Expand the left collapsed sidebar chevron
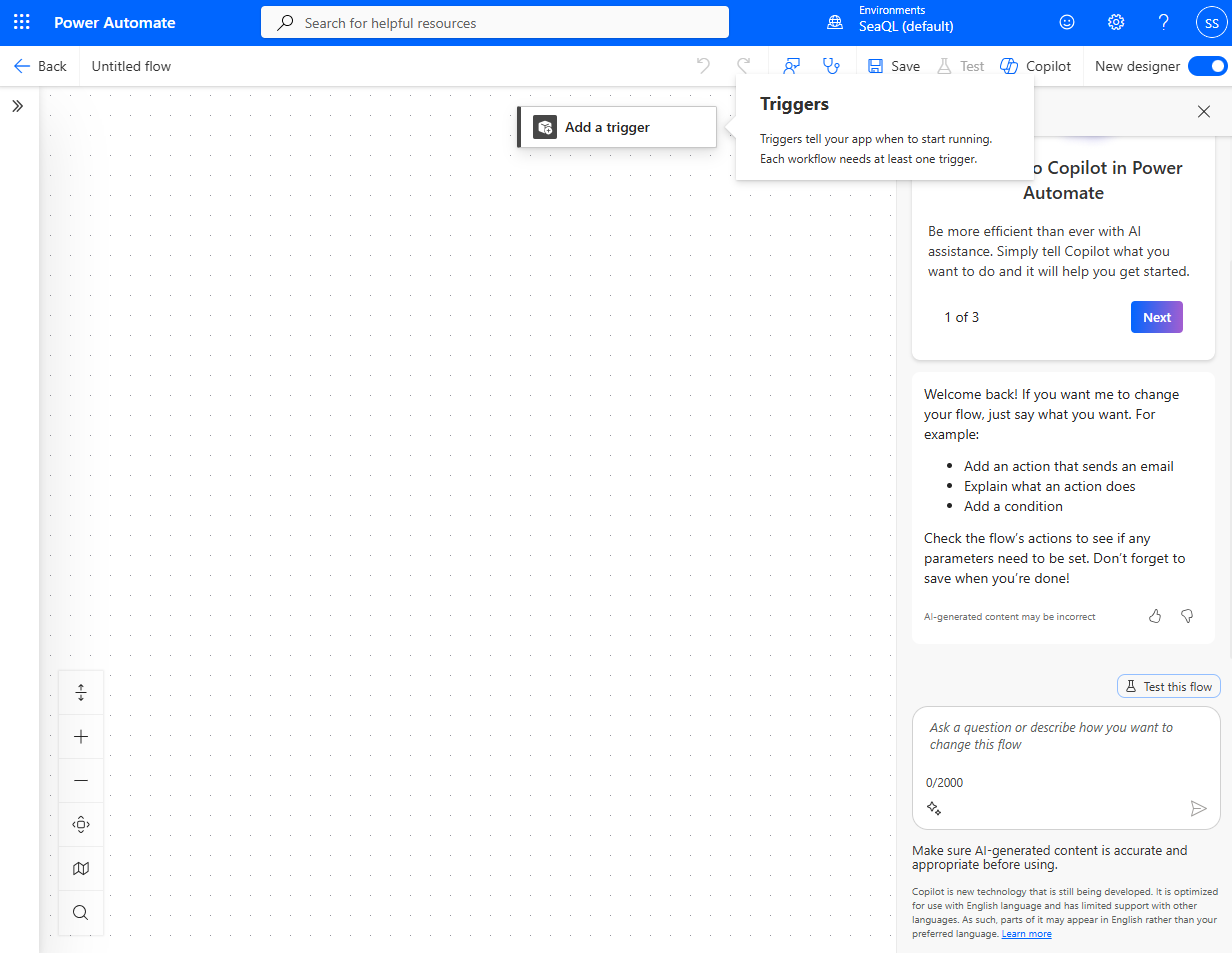 tap(18, 106)
